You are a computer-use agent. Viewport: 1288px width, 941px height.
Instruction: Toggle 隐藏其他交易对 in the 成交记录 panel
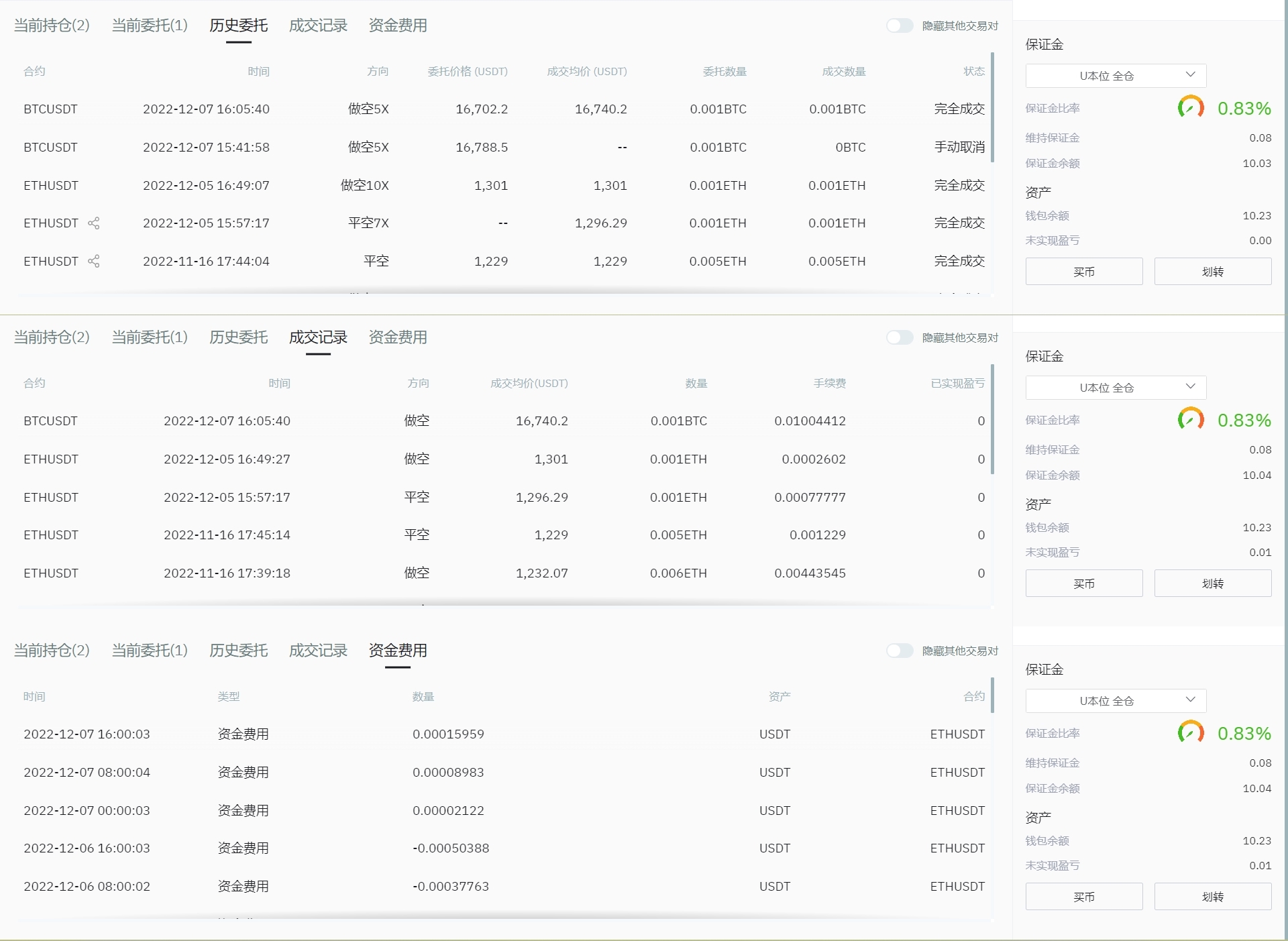(900, 337)
